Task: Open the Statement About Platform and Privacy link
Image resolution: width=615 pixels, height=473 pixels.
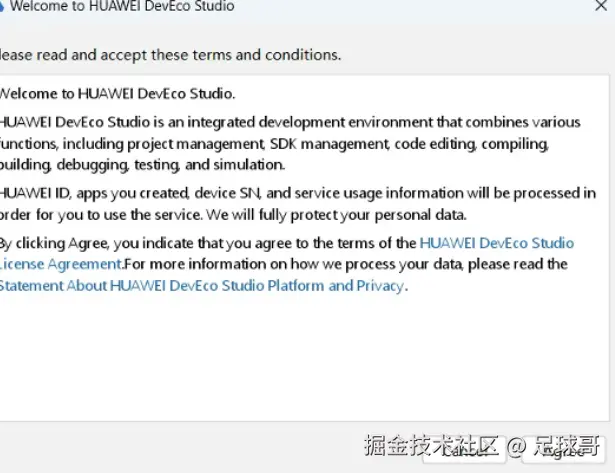Action: click(x=200, y=286)
